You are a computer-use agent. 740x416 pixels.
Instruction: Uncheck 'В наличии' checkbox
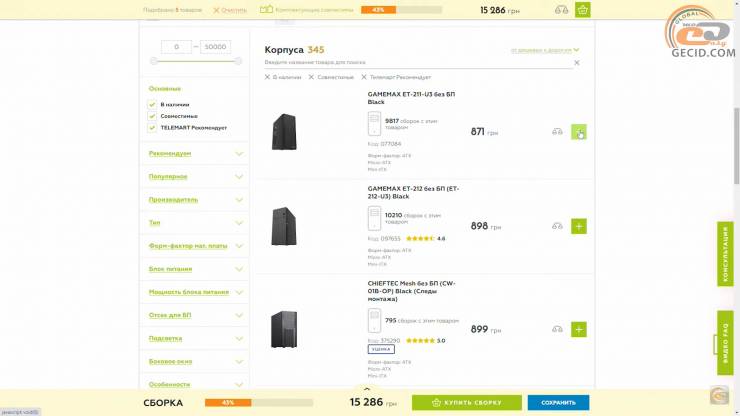pos(152,104)
